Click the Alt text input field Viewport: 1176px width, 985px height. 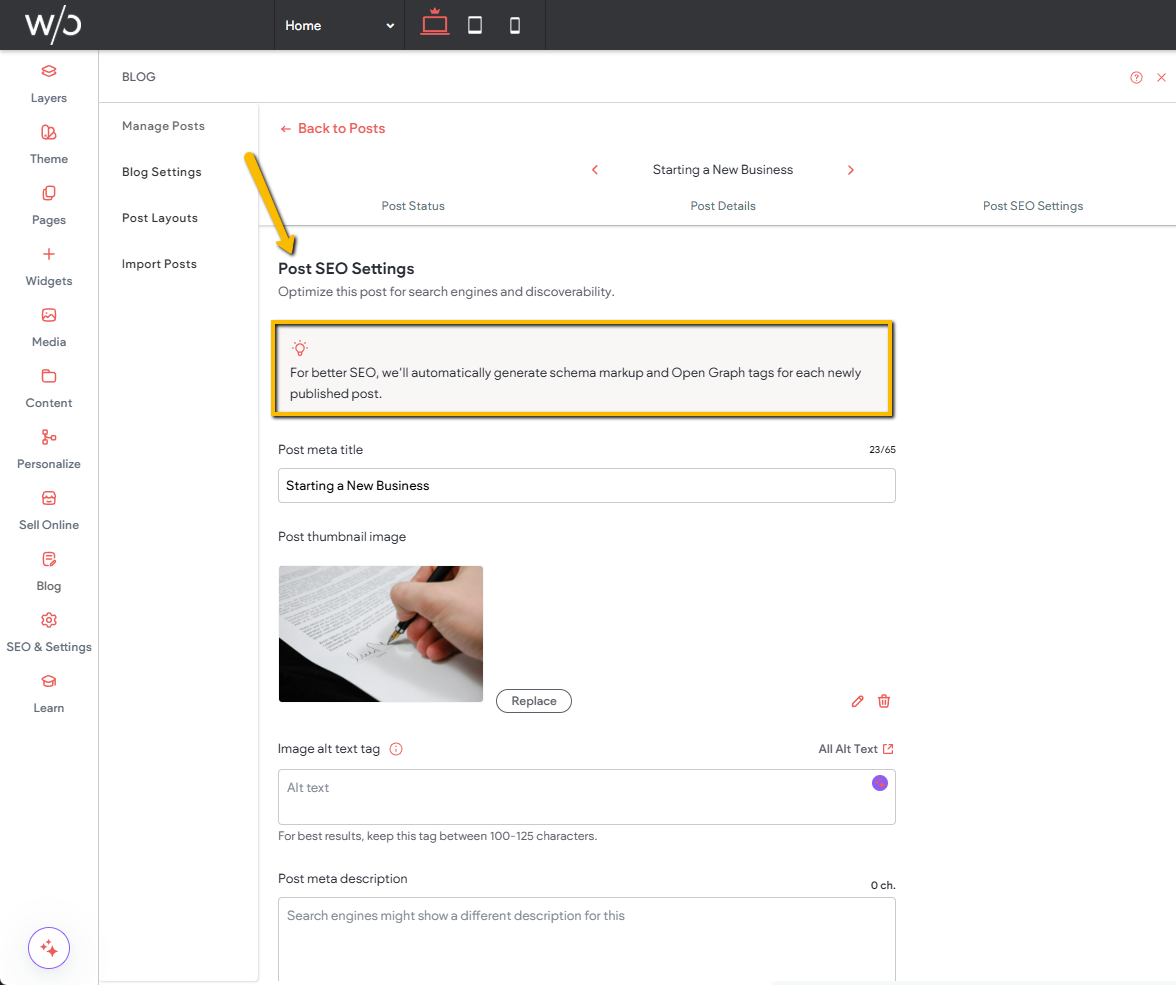(x=586, y=797)
